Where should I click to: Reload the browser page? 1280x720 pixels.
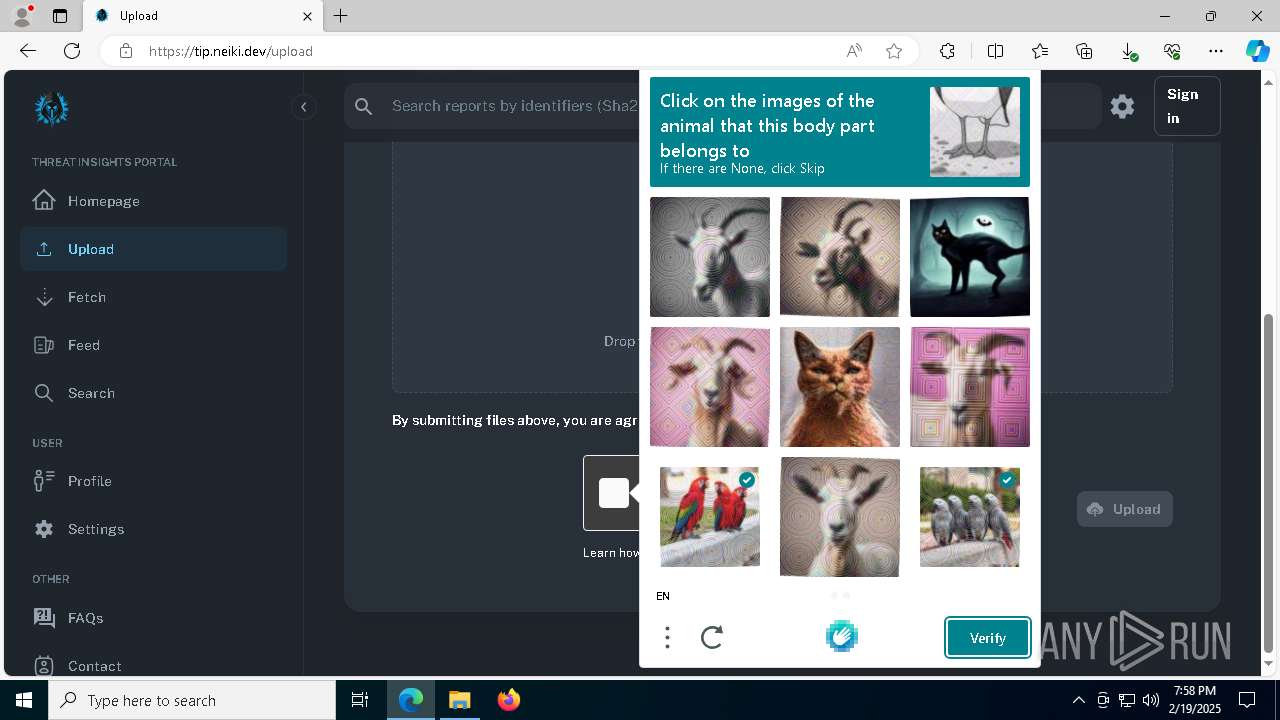click(x=72, y=51)
